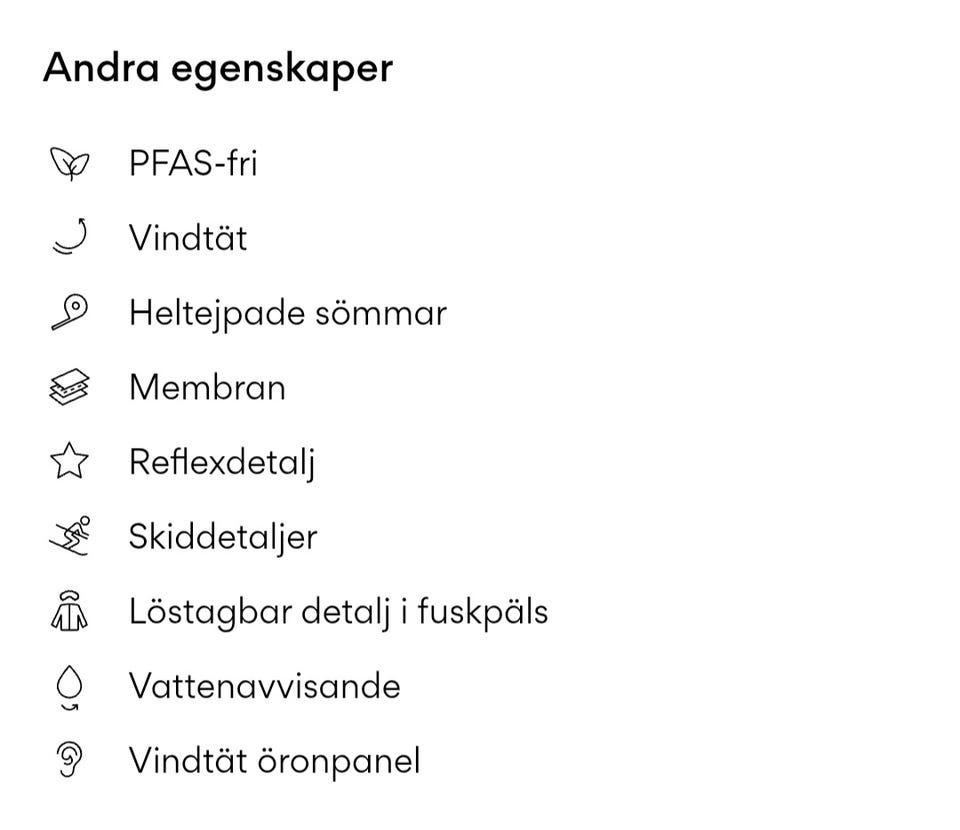Click the Andra egenskaper heading
This screenshot has width=960, height=830.
click(x=218, y=68)
